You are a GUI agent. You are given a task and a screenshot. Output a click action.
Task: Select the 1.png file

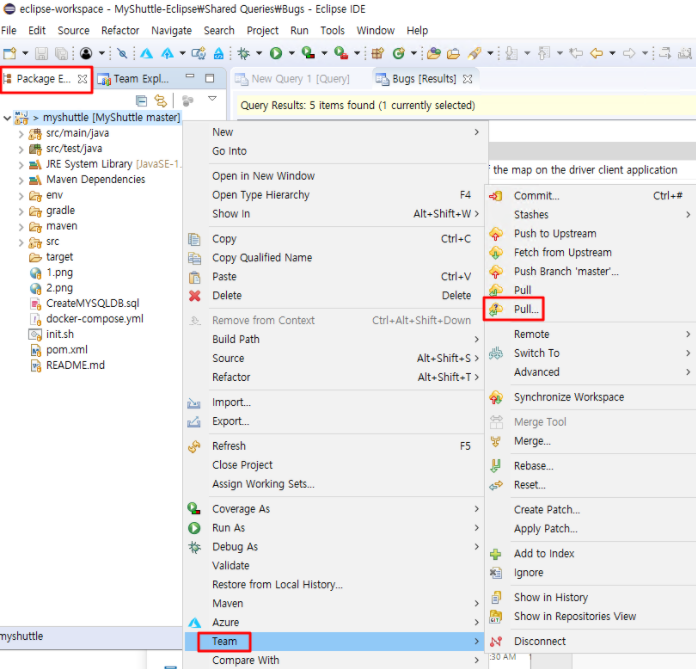59,273
